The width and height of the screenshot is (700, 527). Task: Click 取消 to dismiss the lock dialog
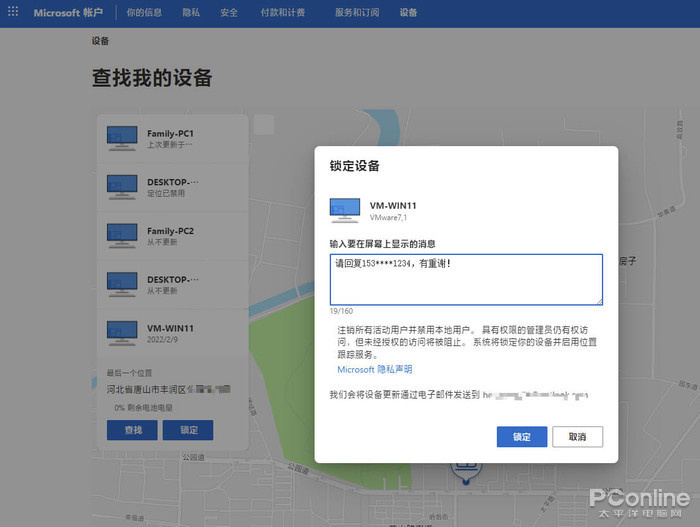click(577, 437)
